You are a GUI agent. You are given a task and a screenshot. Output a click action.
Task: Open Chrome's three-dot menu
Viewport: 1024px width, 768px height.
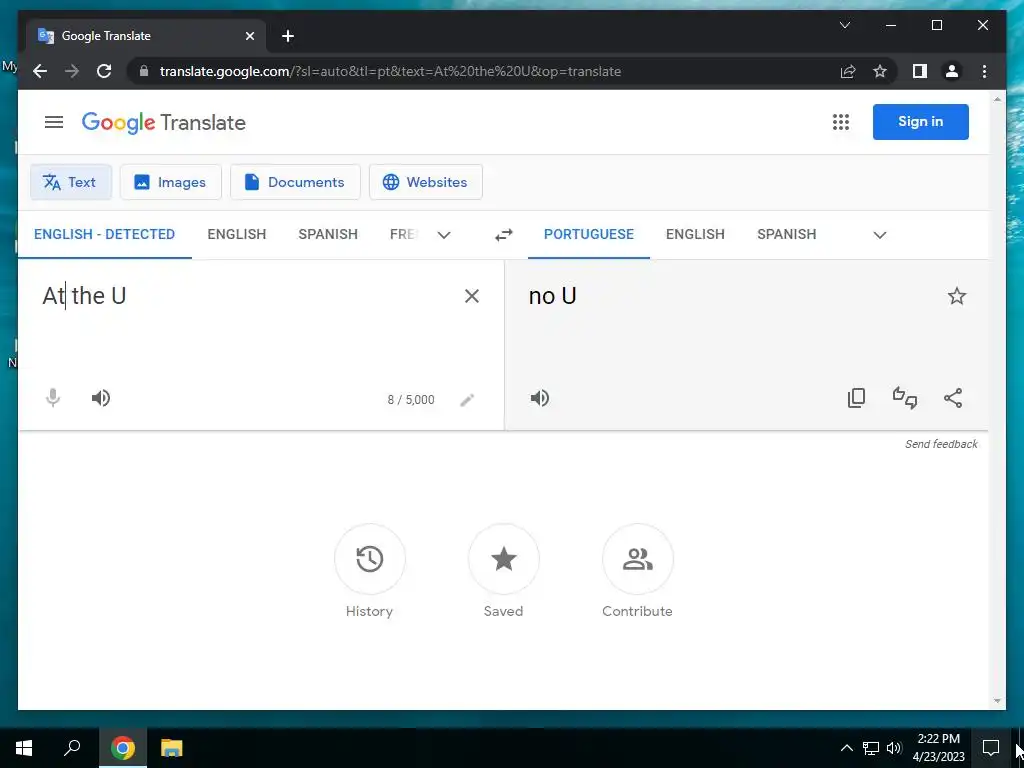coord(984,71)
